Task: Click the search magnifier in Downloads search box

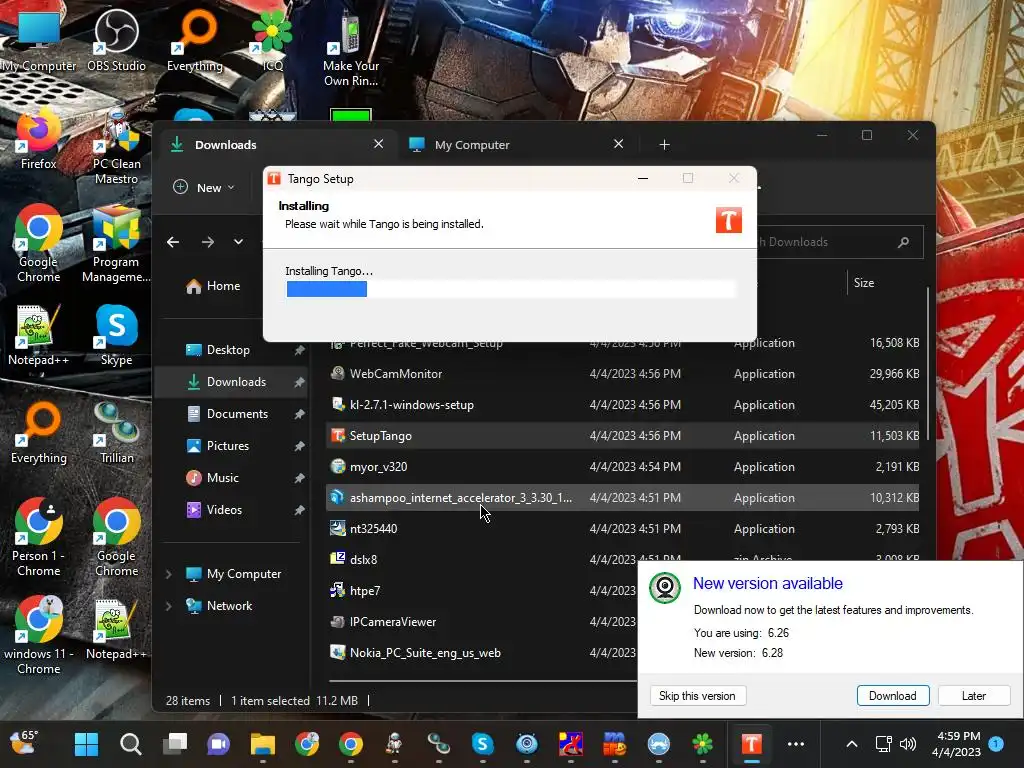Action: [904, 242]
